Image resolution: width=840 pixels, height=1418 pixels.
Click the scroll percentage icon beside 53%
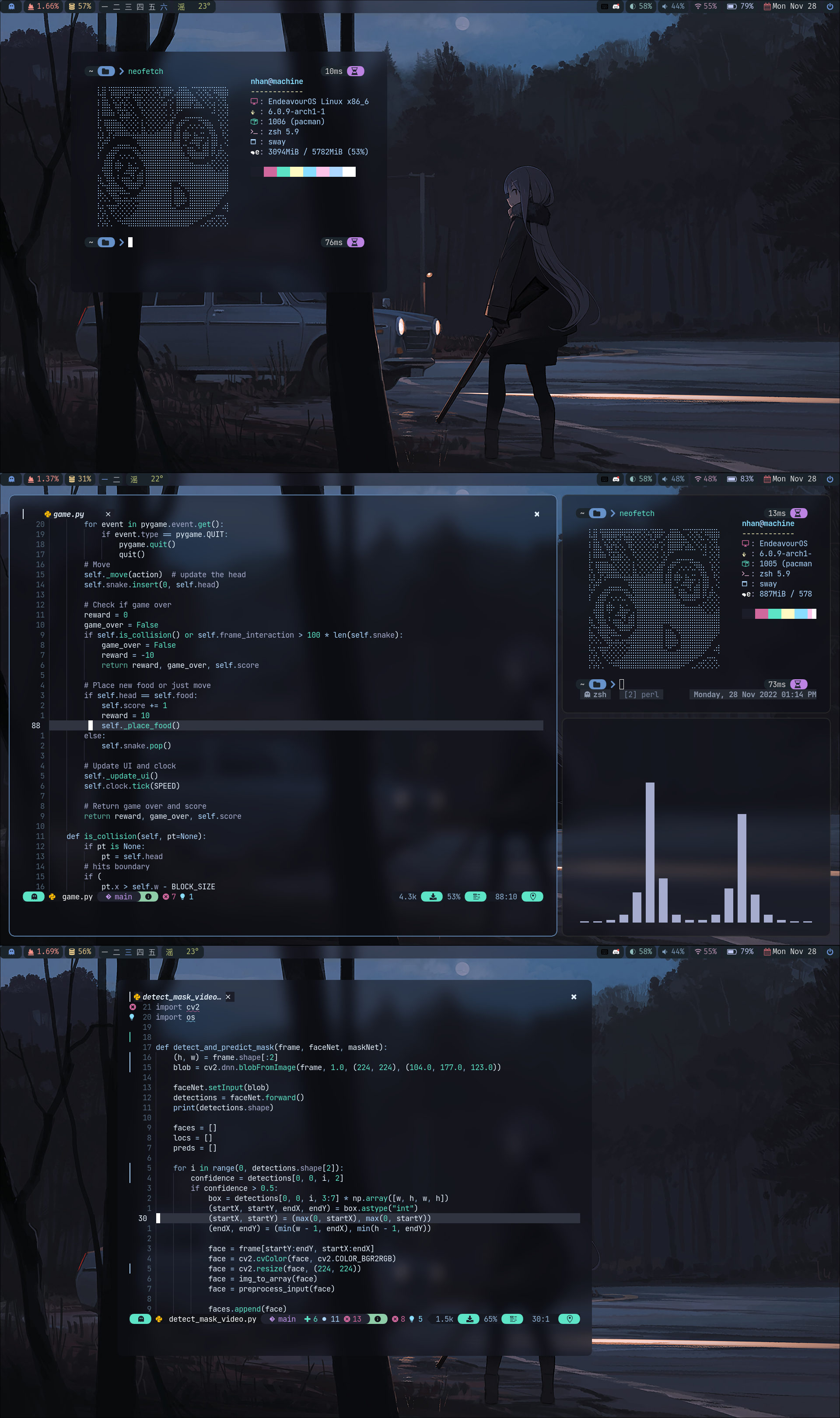476,897
